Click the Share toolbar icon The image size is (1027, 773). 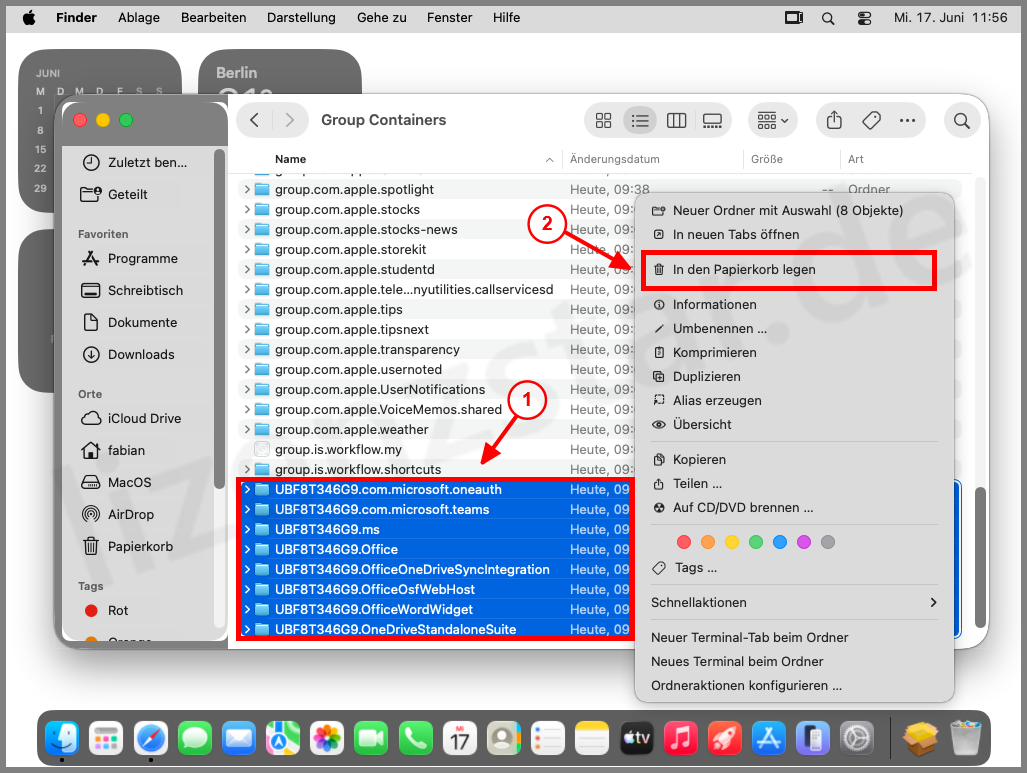pyautogui.click(x=834, y=121)
